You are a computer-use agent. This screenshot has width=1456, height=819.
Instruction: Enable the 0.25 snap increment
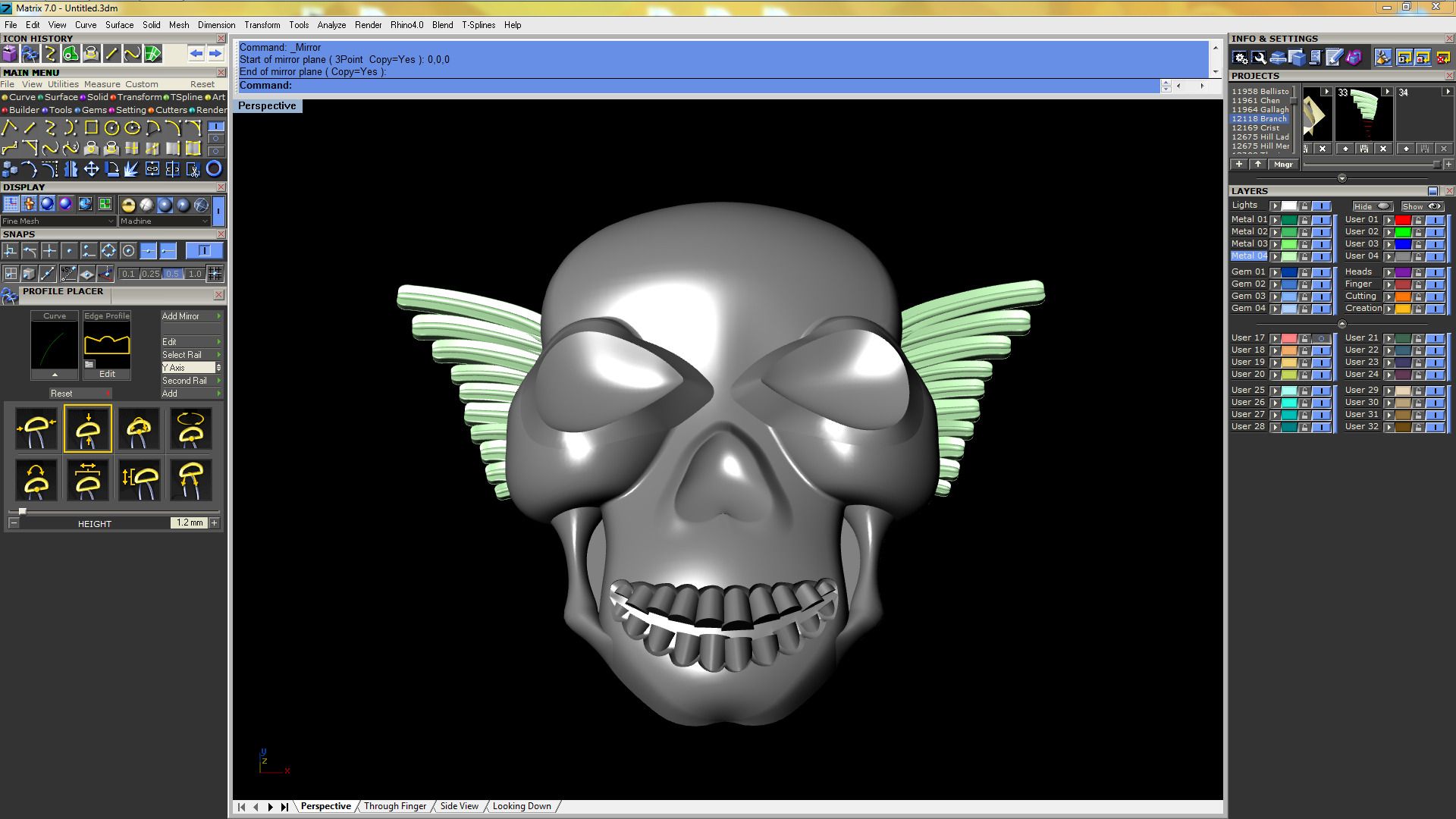point(150,274)
